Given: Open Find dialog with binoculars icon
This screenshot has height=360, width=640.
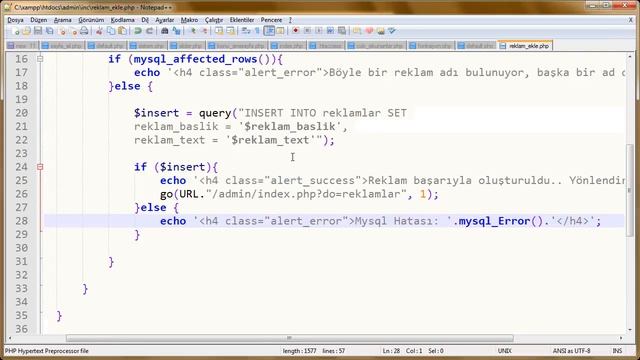Looking at the screenshot, I should coord(164,31).
